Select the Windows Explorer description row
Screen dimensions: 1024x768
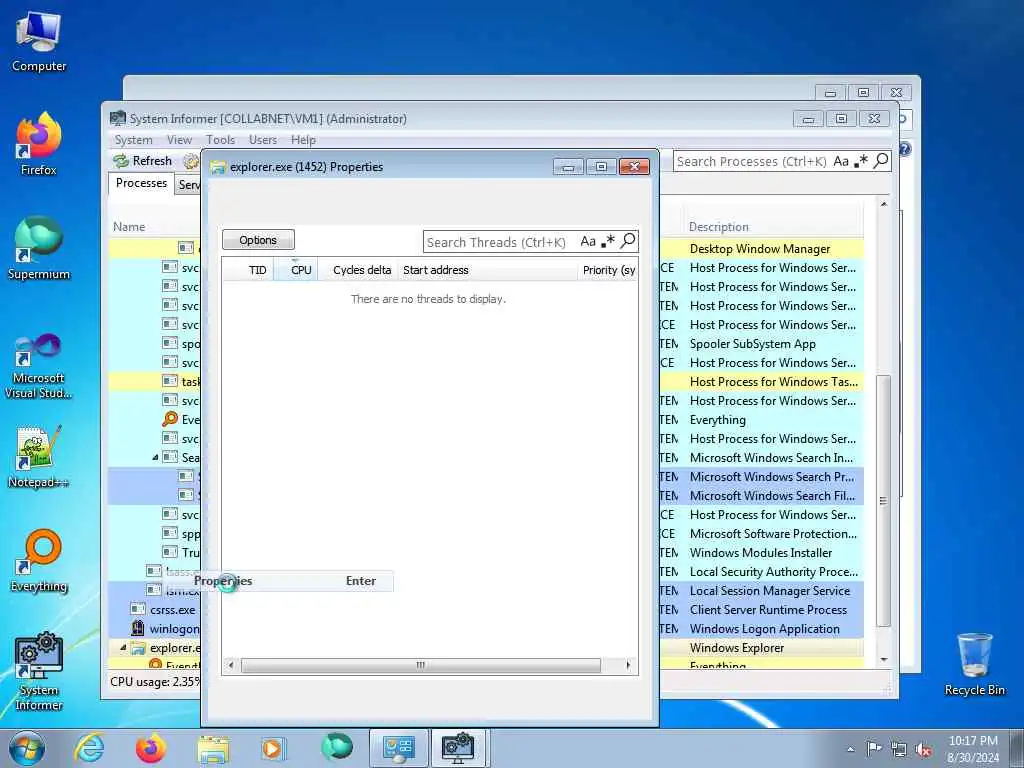click(737, 648)
